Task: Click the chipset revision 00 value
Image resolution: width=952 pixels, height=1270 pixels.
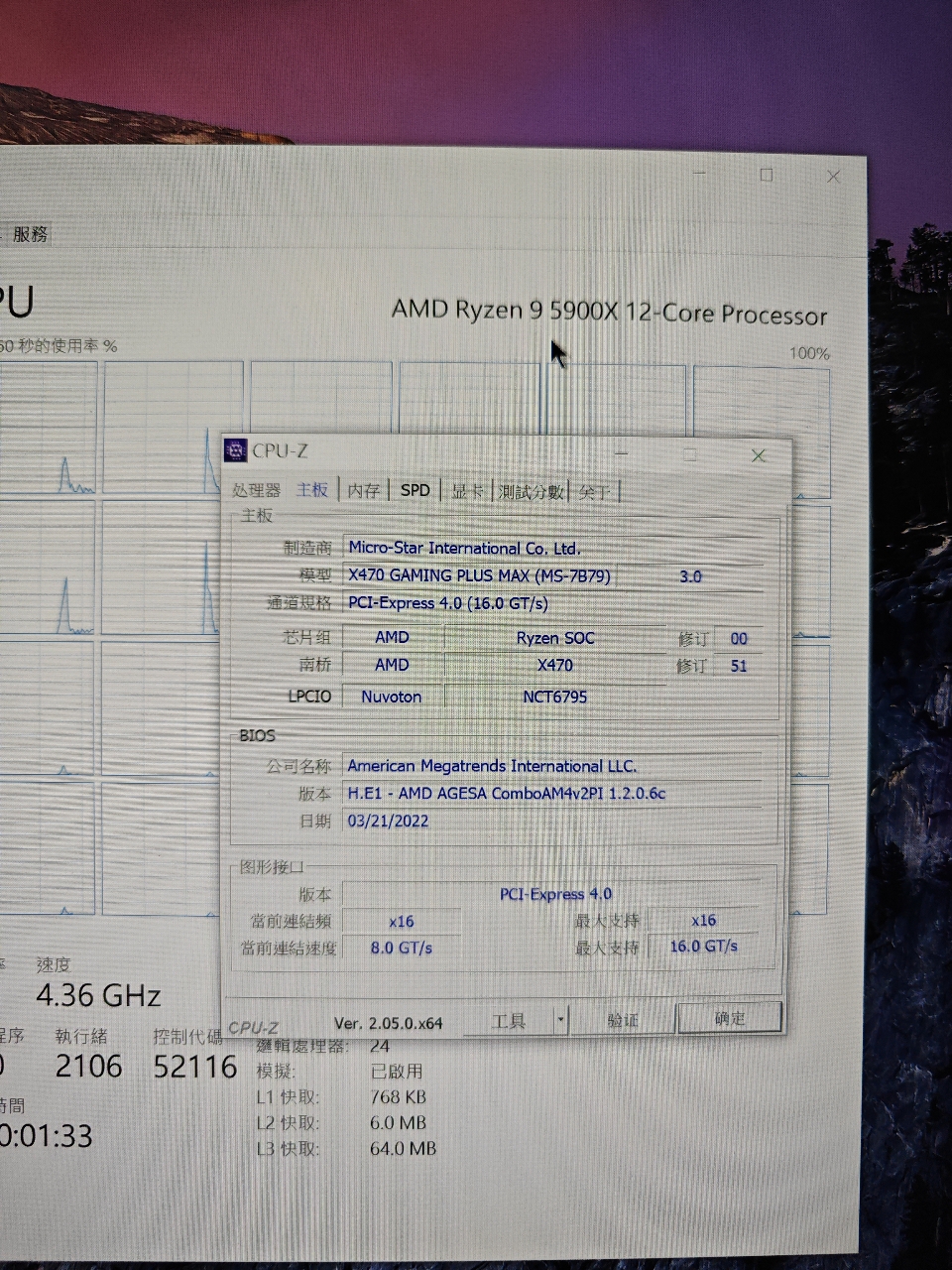Action: (739, 638)
